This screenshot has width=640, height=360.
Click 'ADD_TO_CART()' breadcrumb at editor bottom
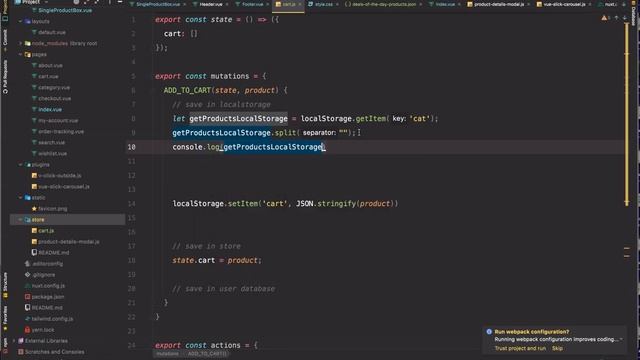tap(207, 353)
